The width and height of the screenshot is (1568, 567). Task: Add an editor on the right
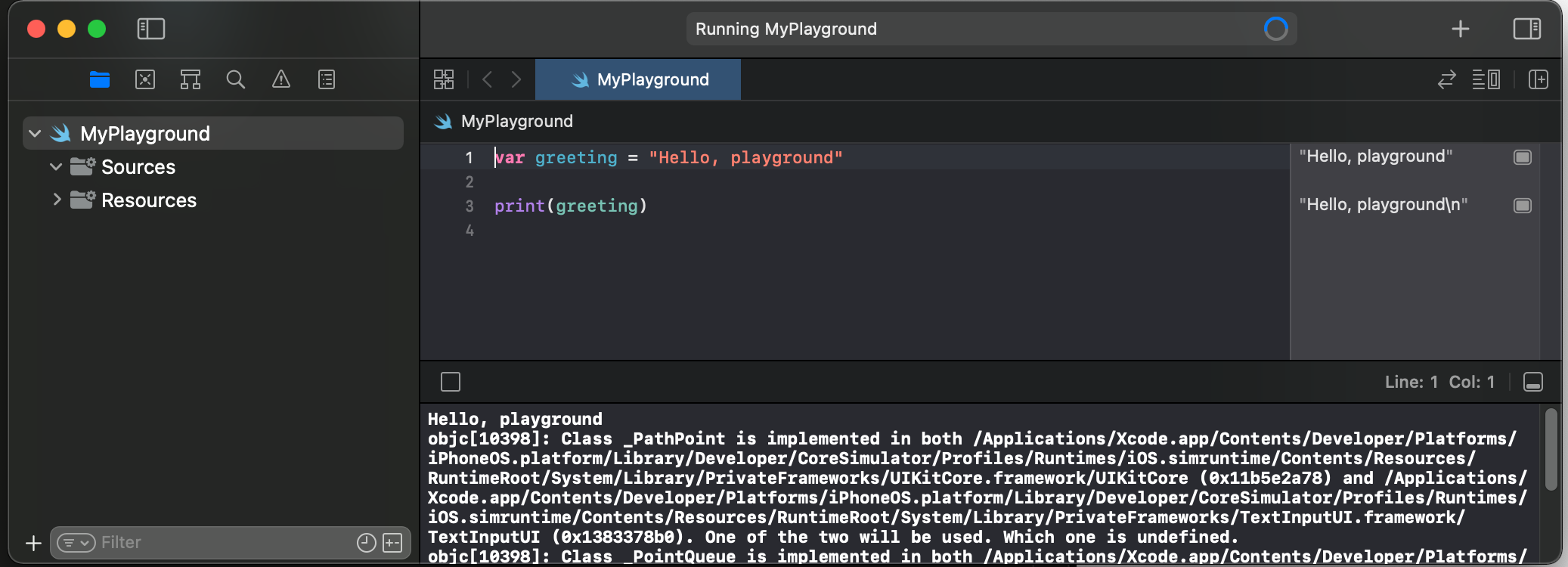1539,79
